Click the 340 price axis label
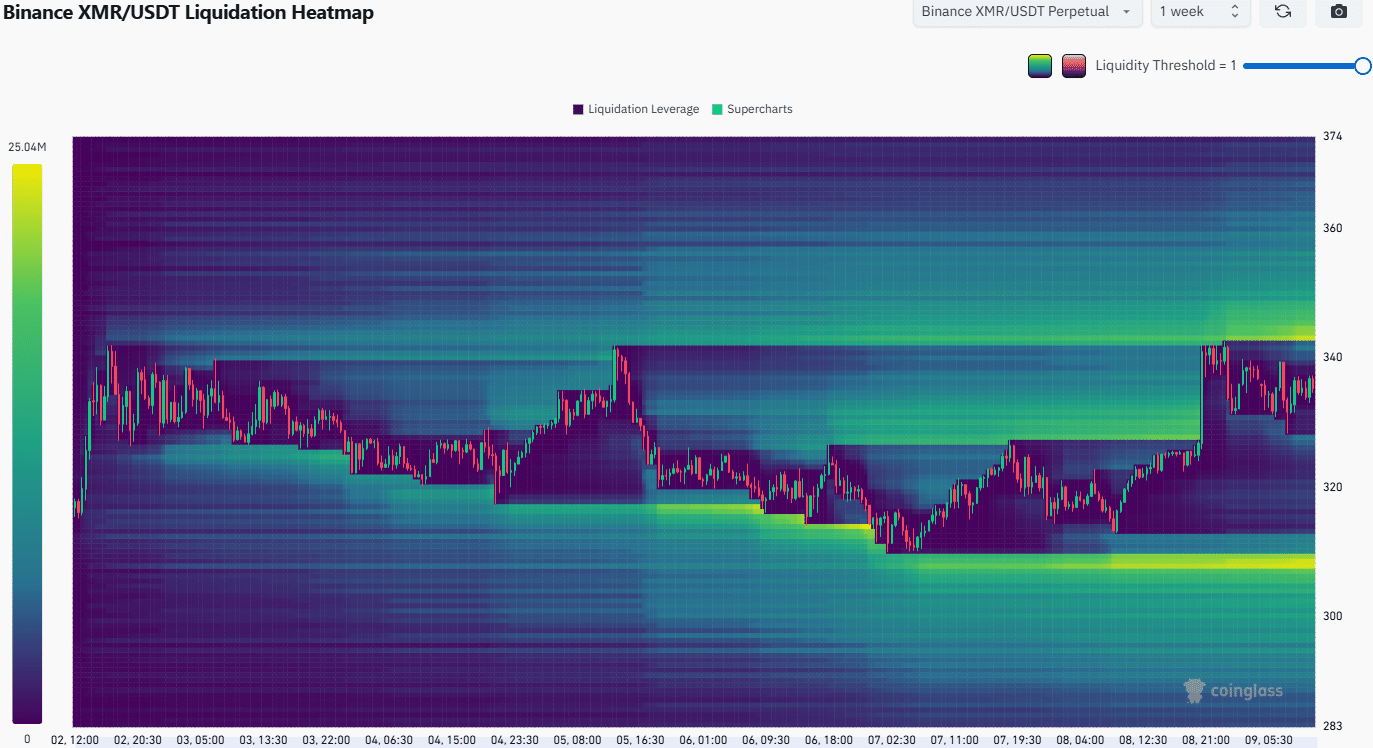This screenshot has height=748, width=1373. pos(1330,357)
